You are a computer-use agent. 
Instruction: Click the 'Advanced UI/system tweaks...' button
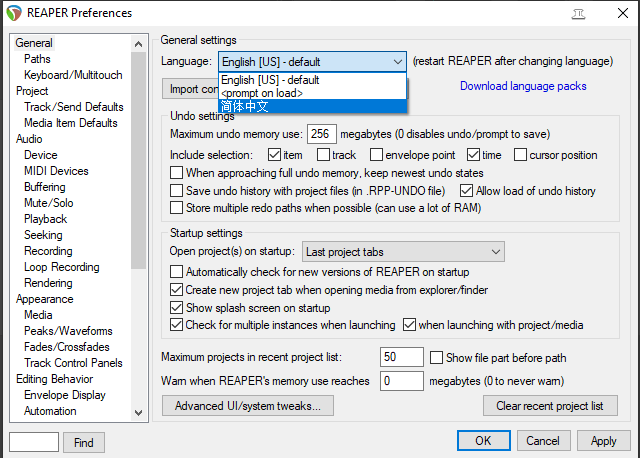tap(247, 406)
